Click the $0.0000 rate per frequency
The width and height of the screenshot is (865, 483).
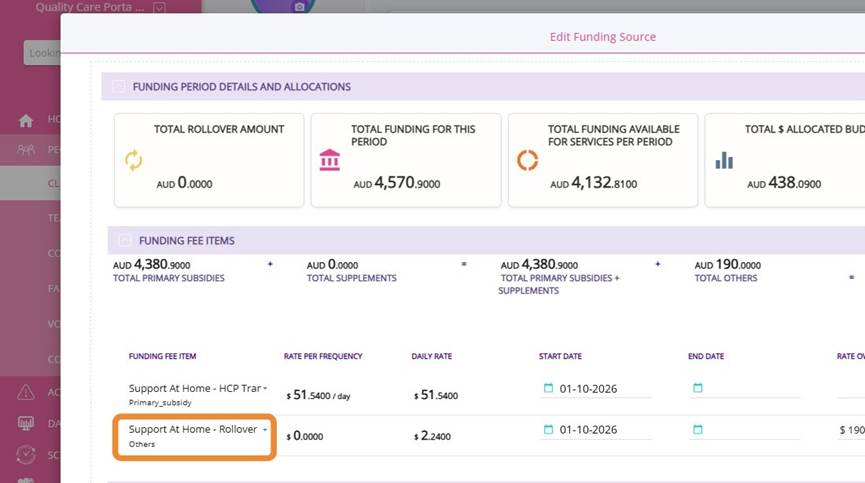pos(305,436)
